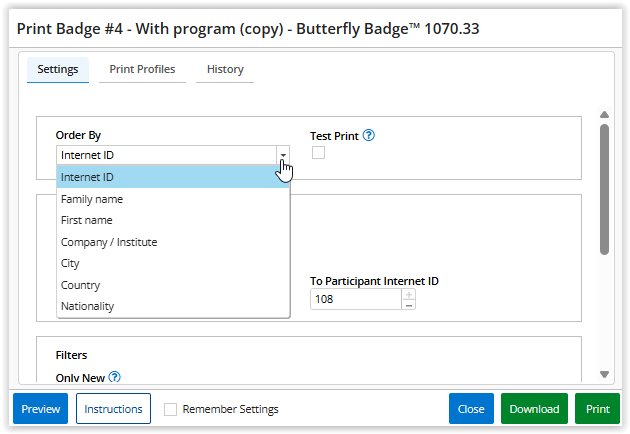This screenshot has width=630, height=434.
Task: Click the green Print button
Action: (597, 409)
